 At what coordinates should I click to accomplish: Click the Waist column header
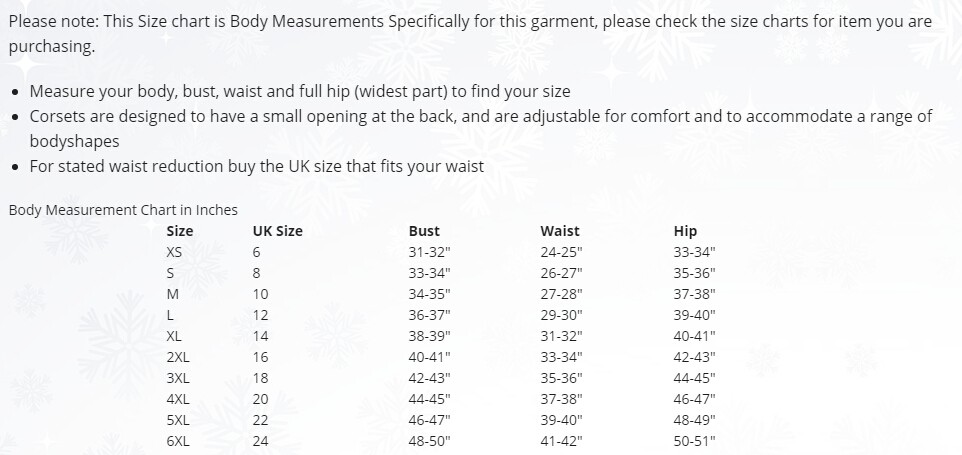[559, 231]
